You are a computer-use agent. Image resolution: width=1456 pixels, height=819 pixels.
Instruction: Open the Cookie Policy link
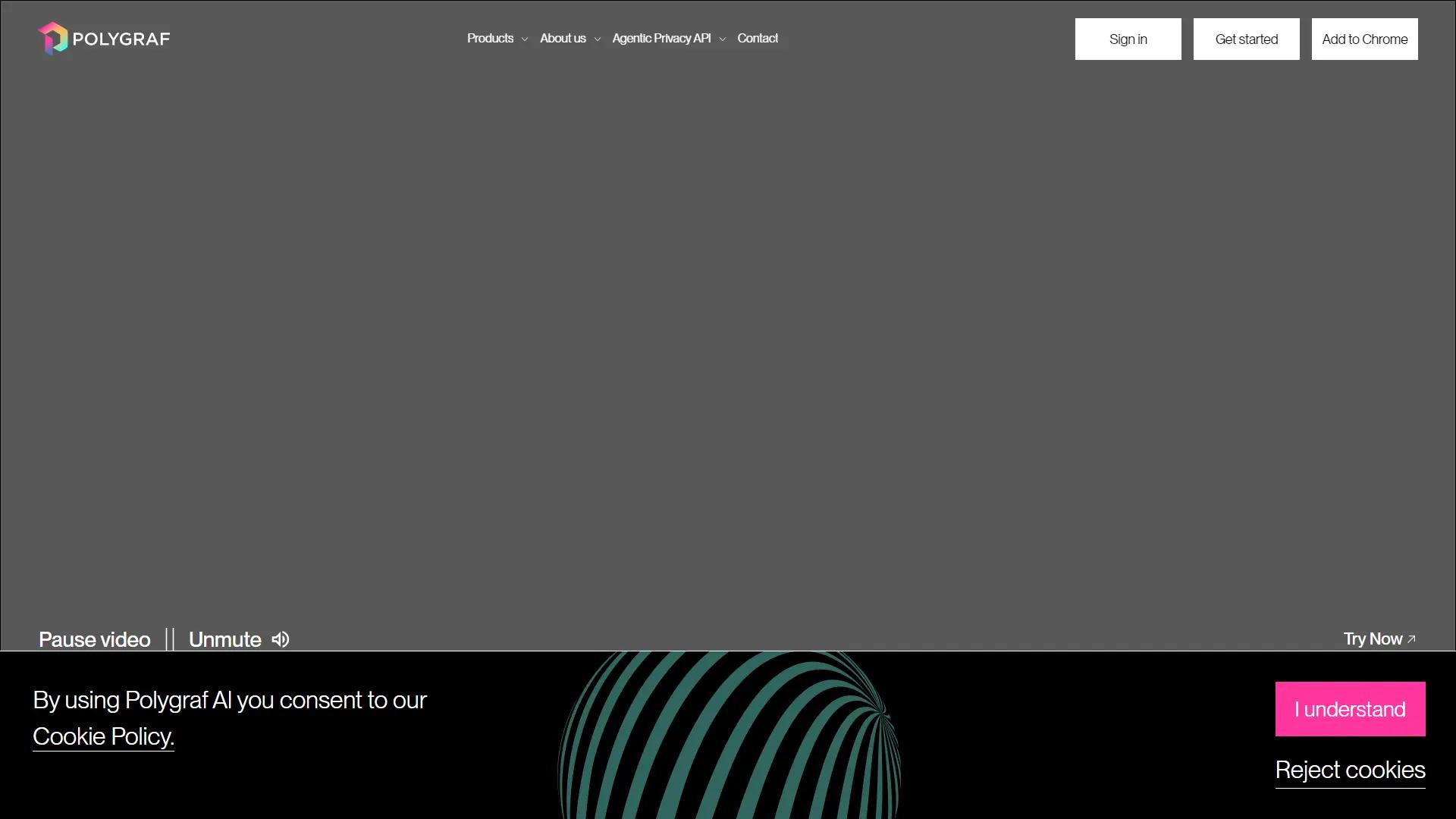[103, 736]
